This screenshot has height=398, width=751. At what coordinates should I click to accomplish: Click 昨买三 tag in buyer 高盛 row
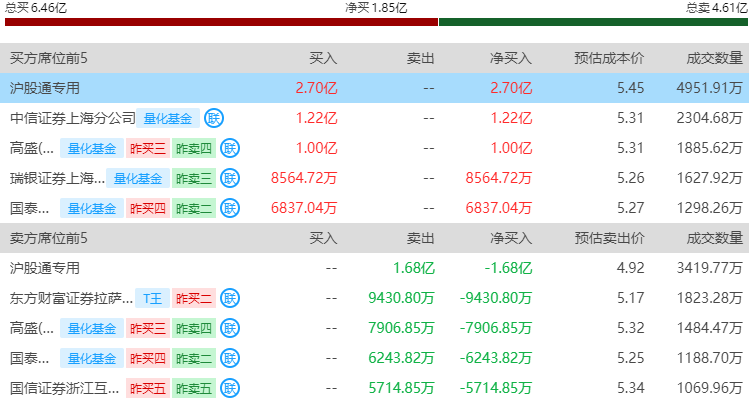click(x=148, y=148)
